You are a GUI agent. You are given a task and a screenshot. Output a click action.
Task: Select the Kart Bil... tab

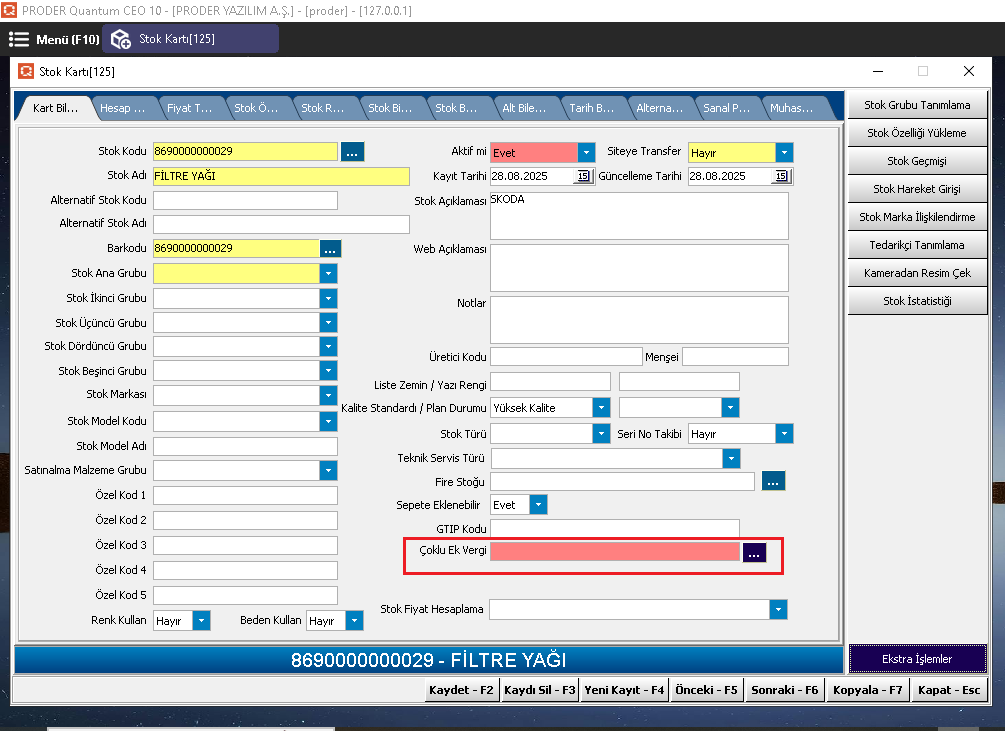[55, 108]
